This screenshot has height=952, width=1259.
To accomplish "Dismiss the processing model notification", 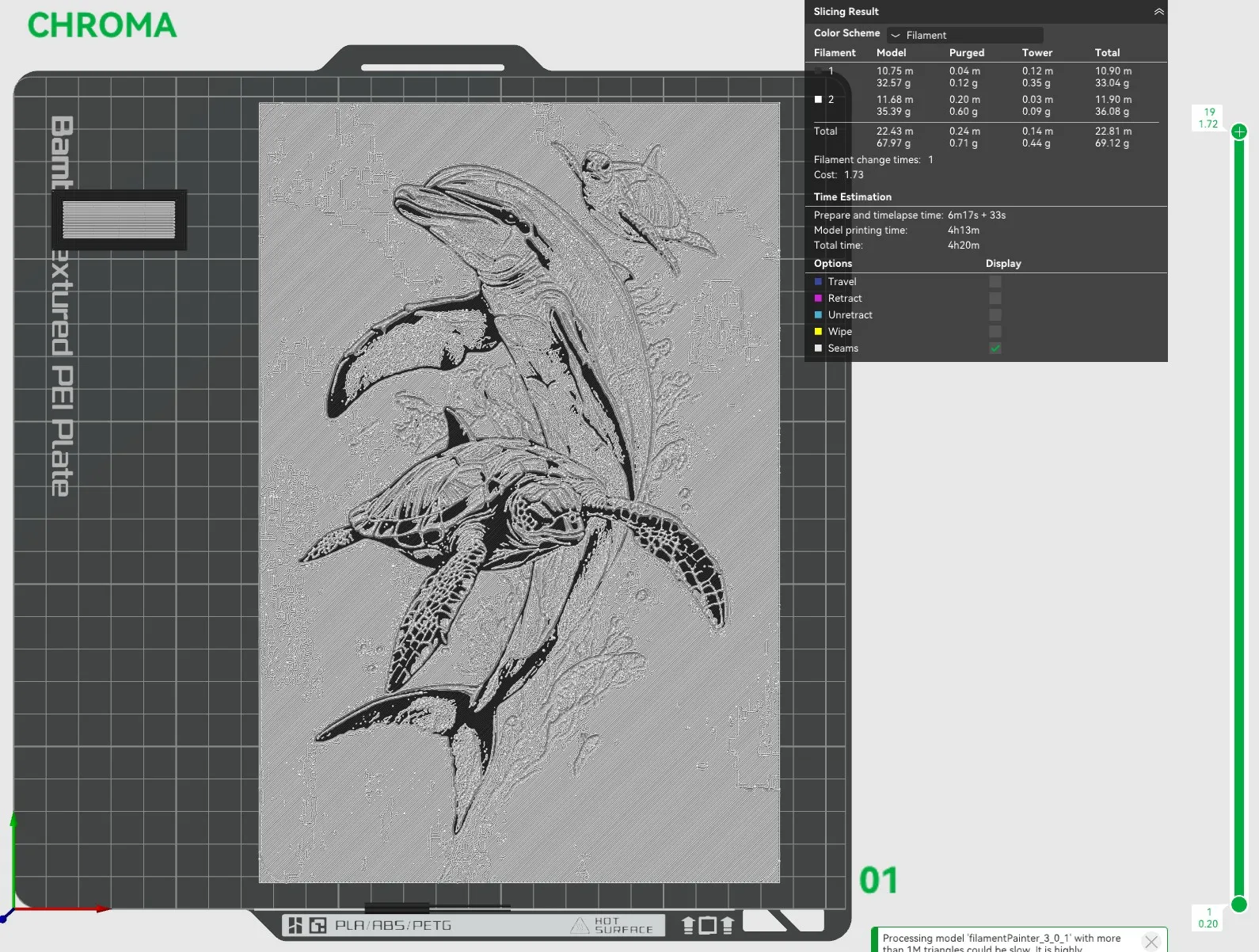I will 1151,942.
